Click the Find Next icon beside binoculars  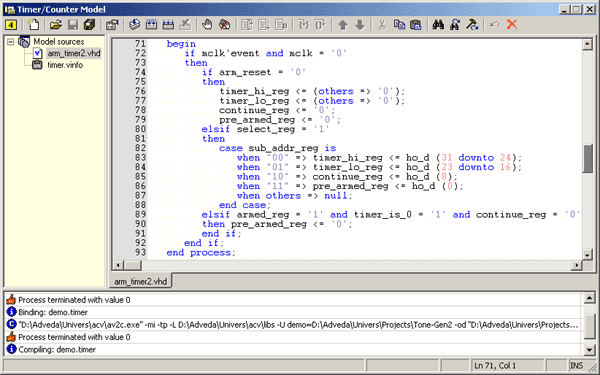(x=455, y=25)
